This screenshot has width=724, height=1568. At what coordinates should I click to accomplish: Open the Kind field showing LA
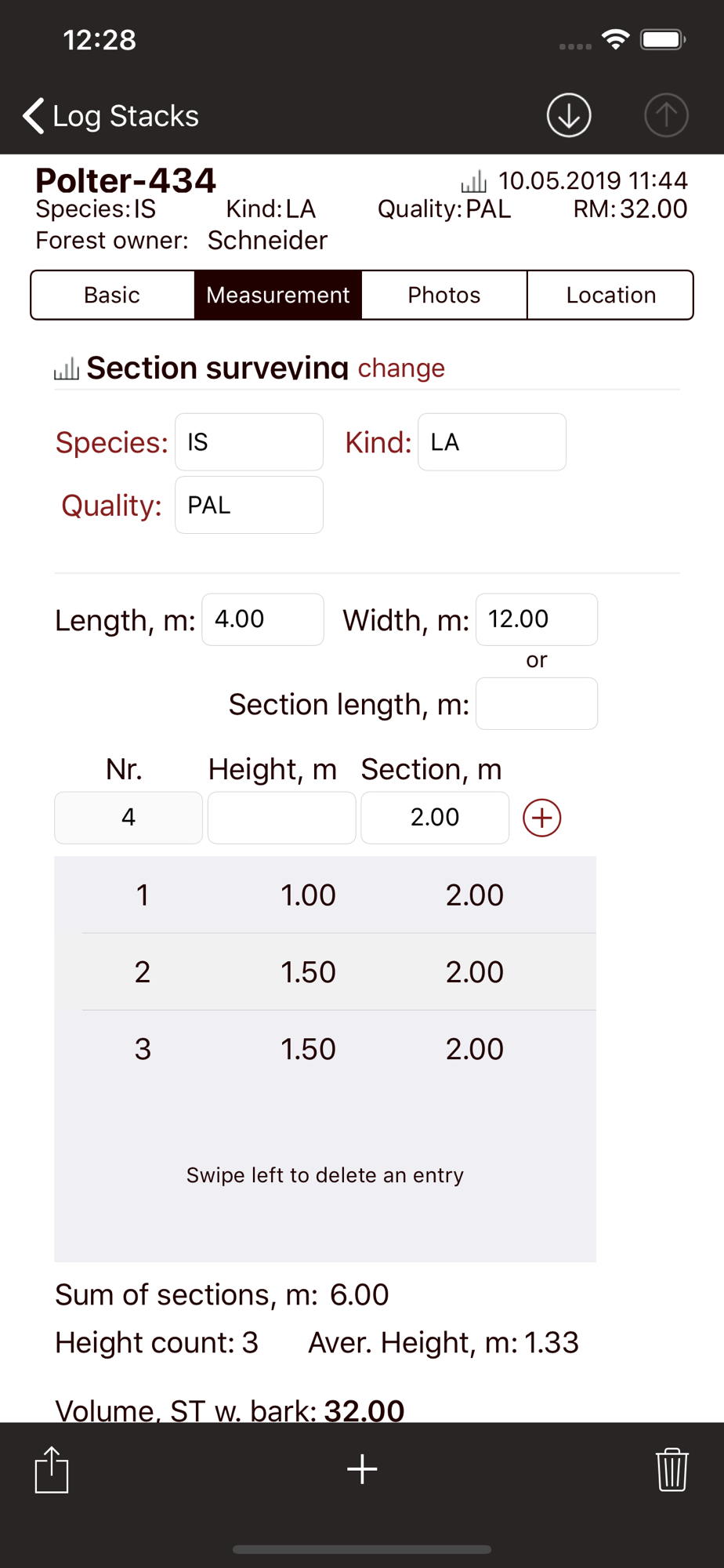(492, 442)
